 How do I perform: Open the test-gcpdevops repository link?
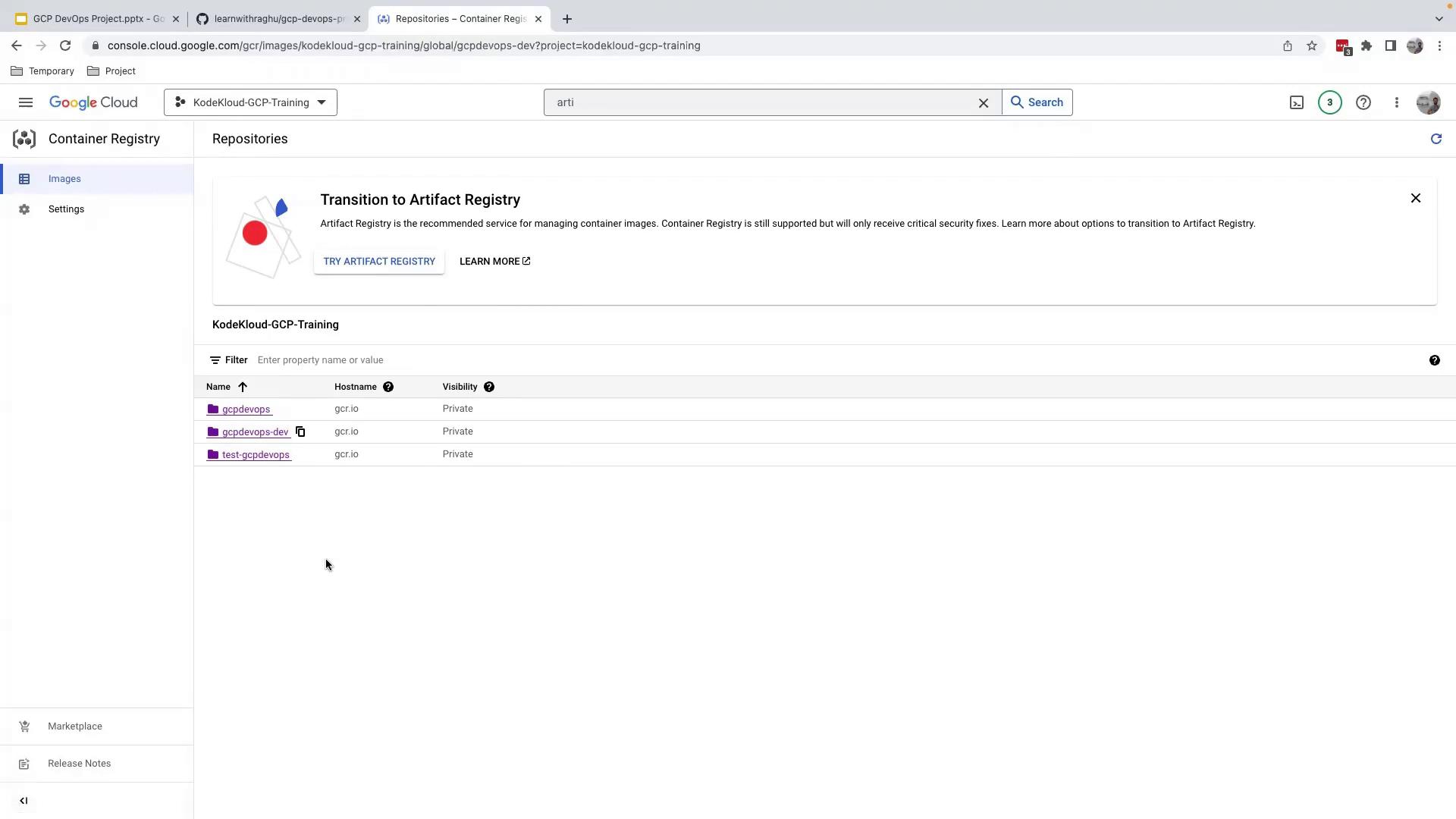pyautogui.click(x=255, y=455)
